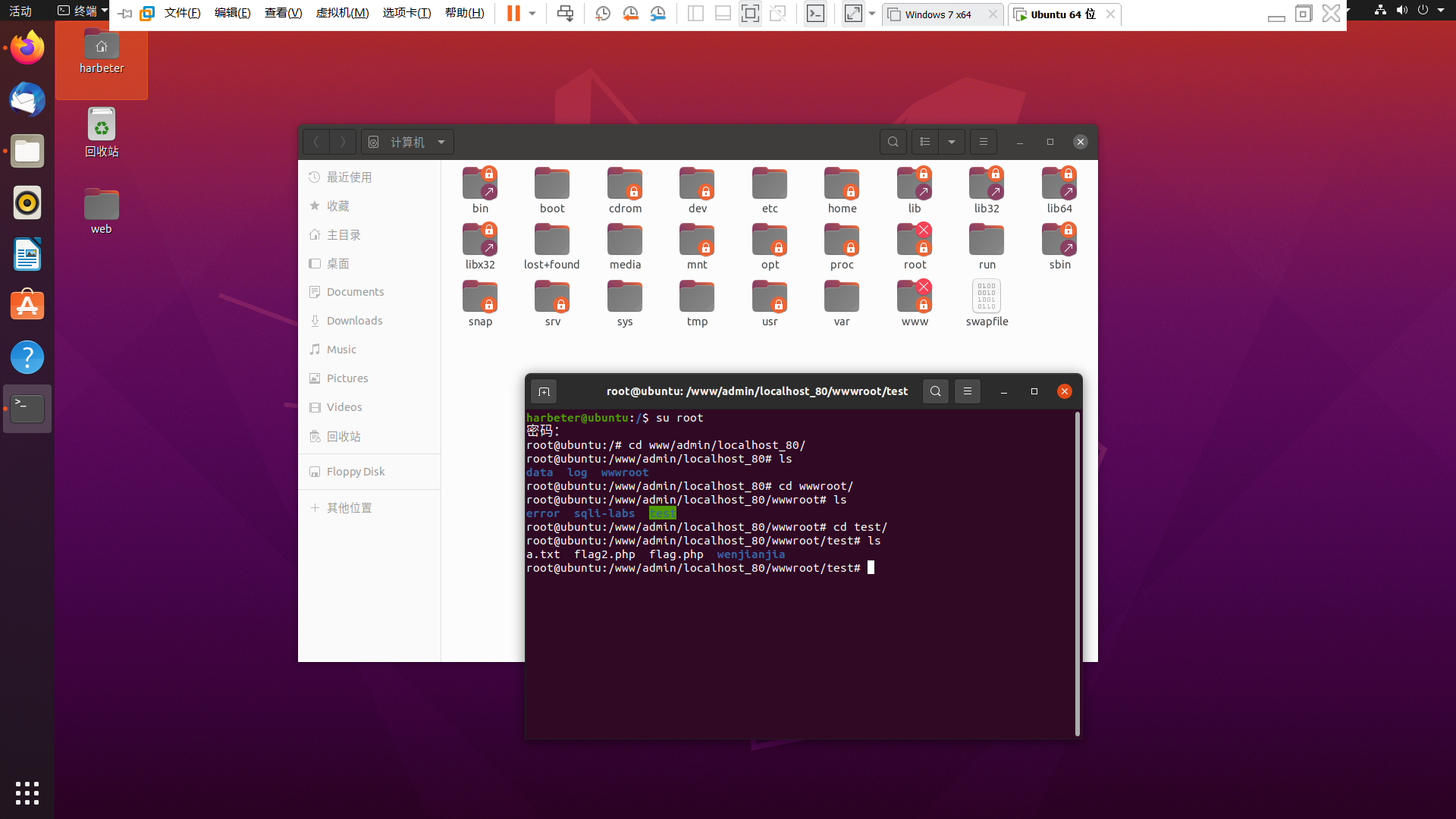Image resolution: width=1456 pixels, height=819 pixels.
Task: Open the 帮助(H) menu
Action: [x=465, y=14]
